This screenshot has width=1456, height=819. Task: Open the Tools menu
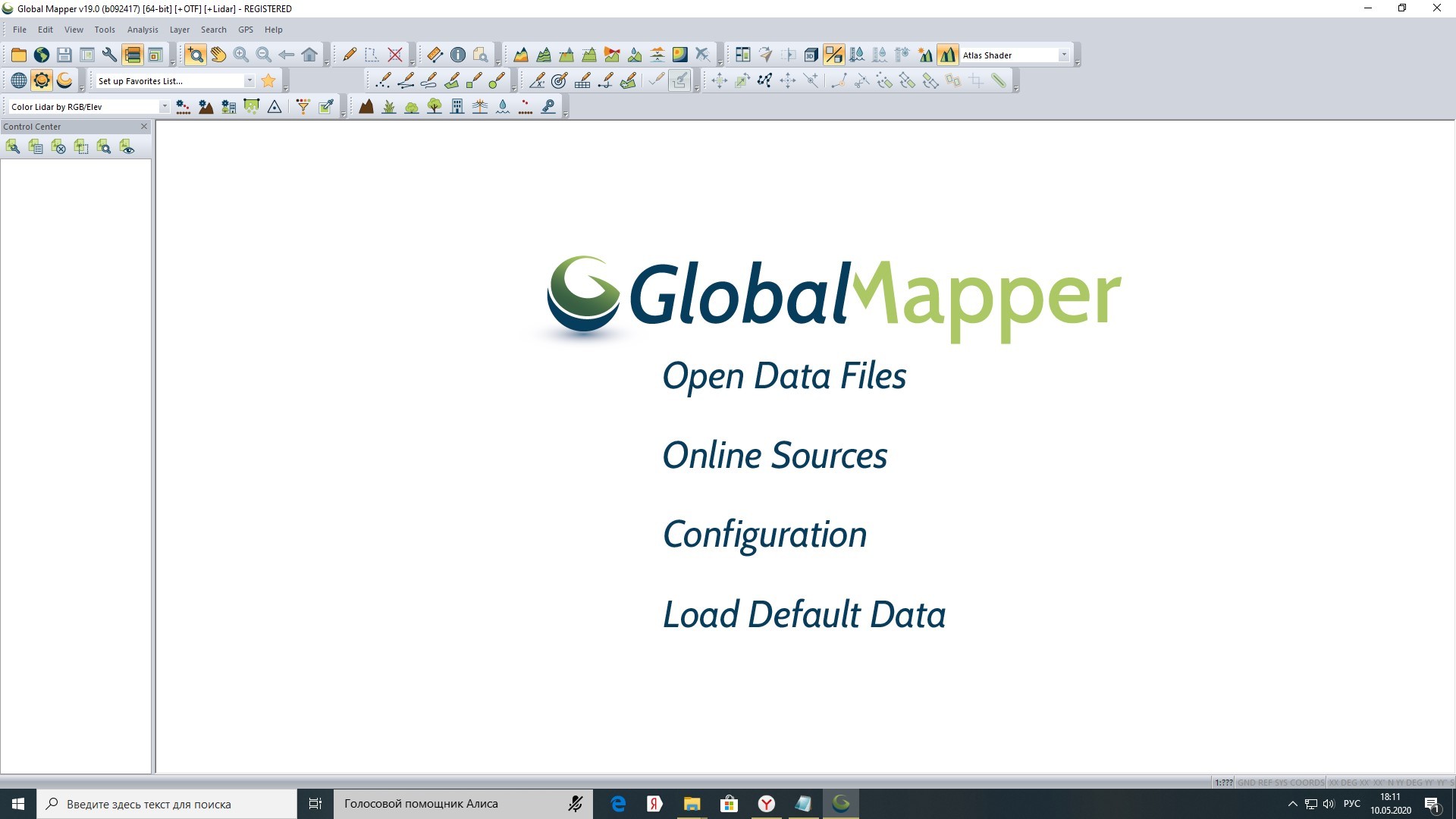[x=105, y=30]
